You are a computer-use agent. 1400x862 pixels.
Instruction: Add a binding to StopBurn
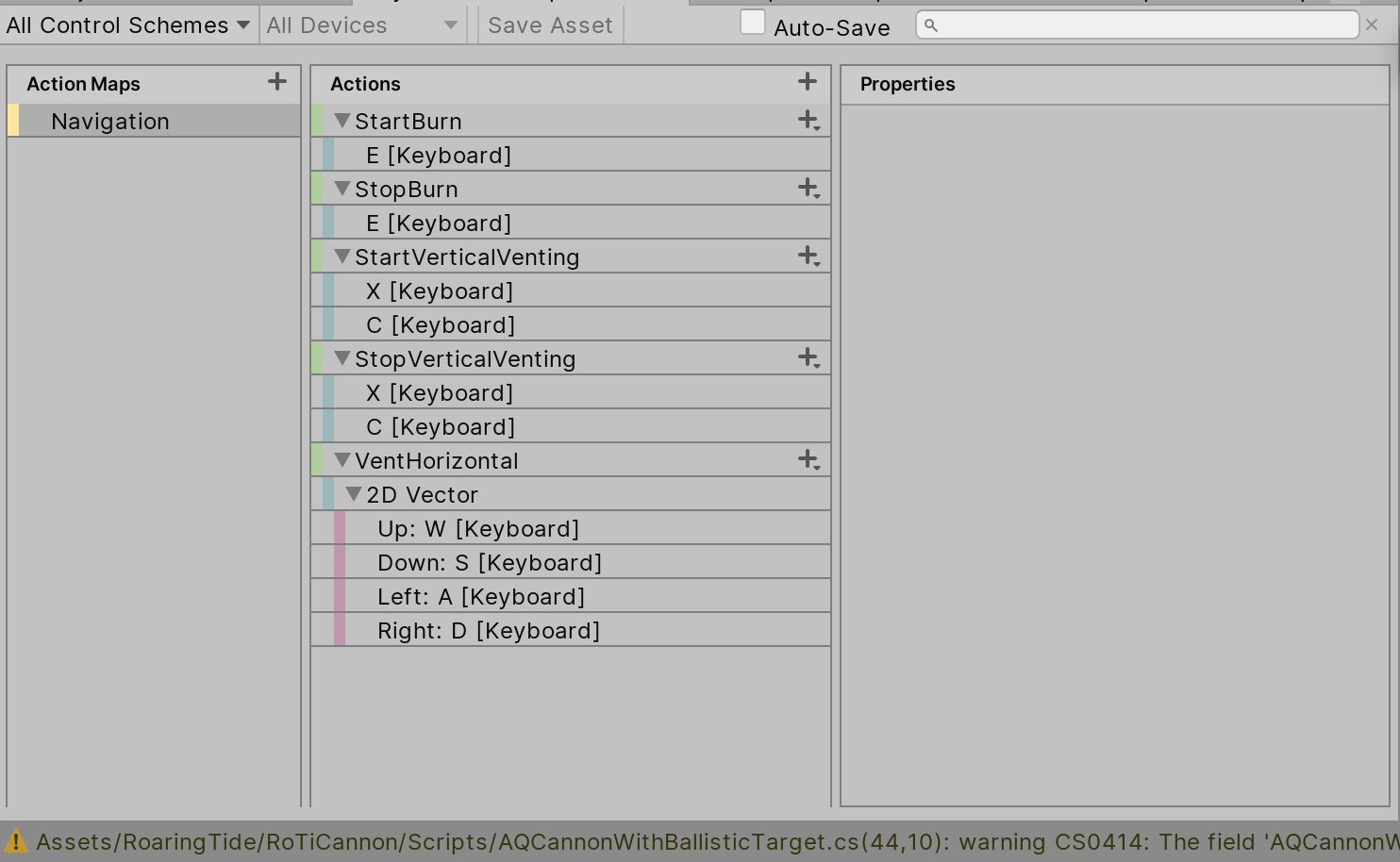[807, 189]
